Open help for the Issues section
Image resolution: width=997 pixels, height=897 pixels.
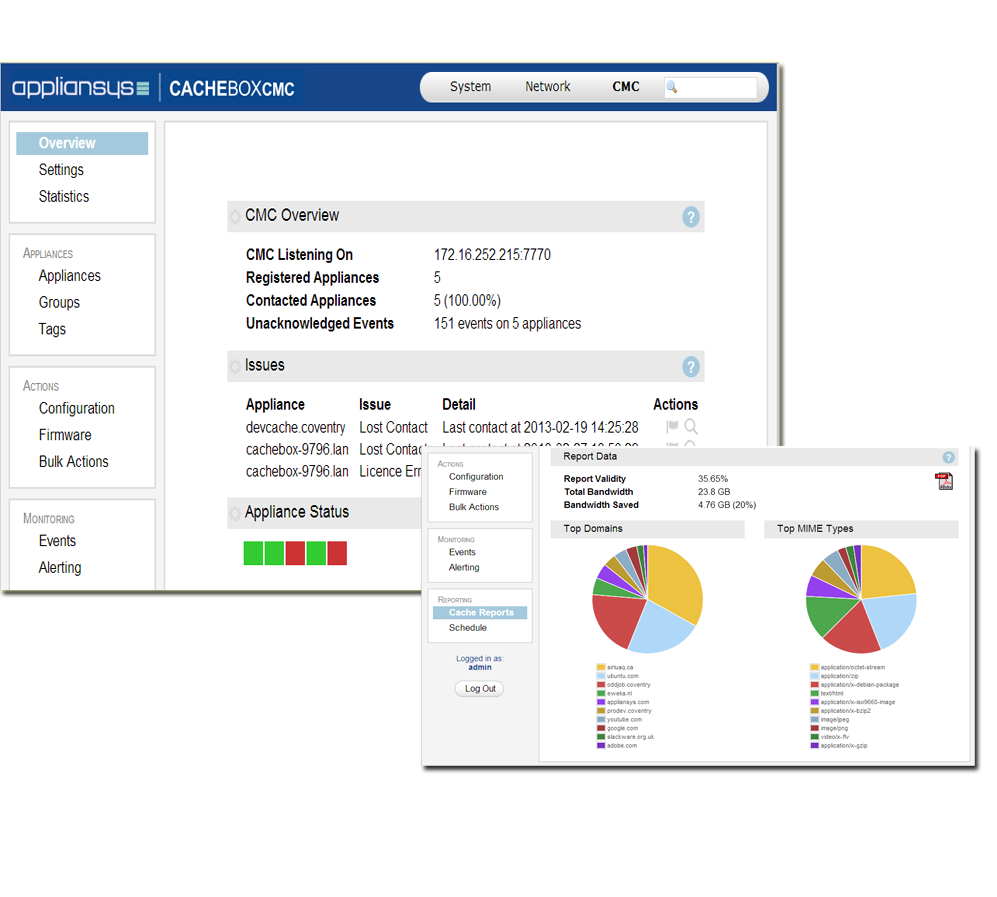click(x=691, y=366)
